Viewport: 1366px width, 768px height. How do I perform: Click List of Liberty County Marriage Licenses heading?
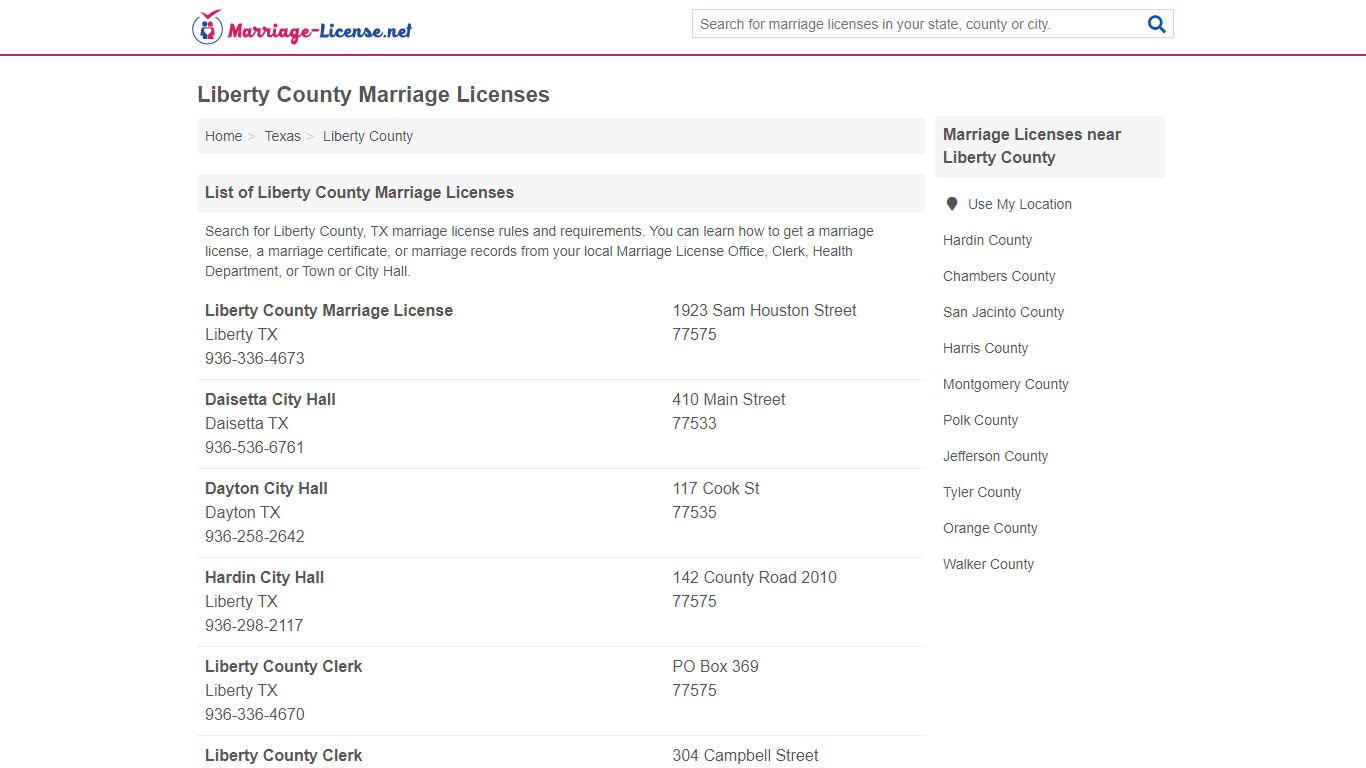point(359,192)
